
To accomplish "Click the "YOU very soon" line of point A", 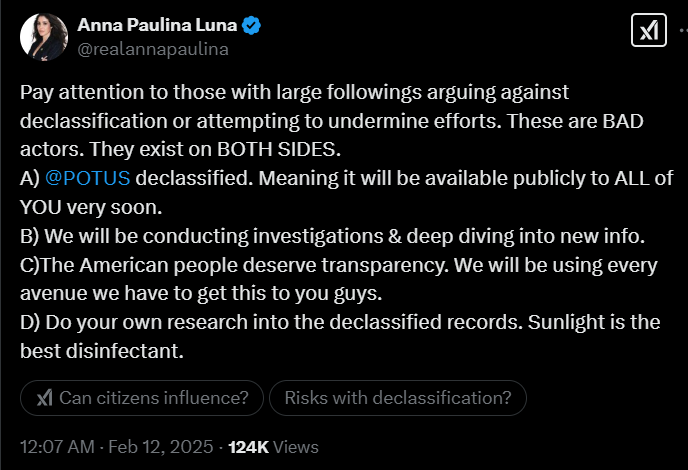I will 90,209.
